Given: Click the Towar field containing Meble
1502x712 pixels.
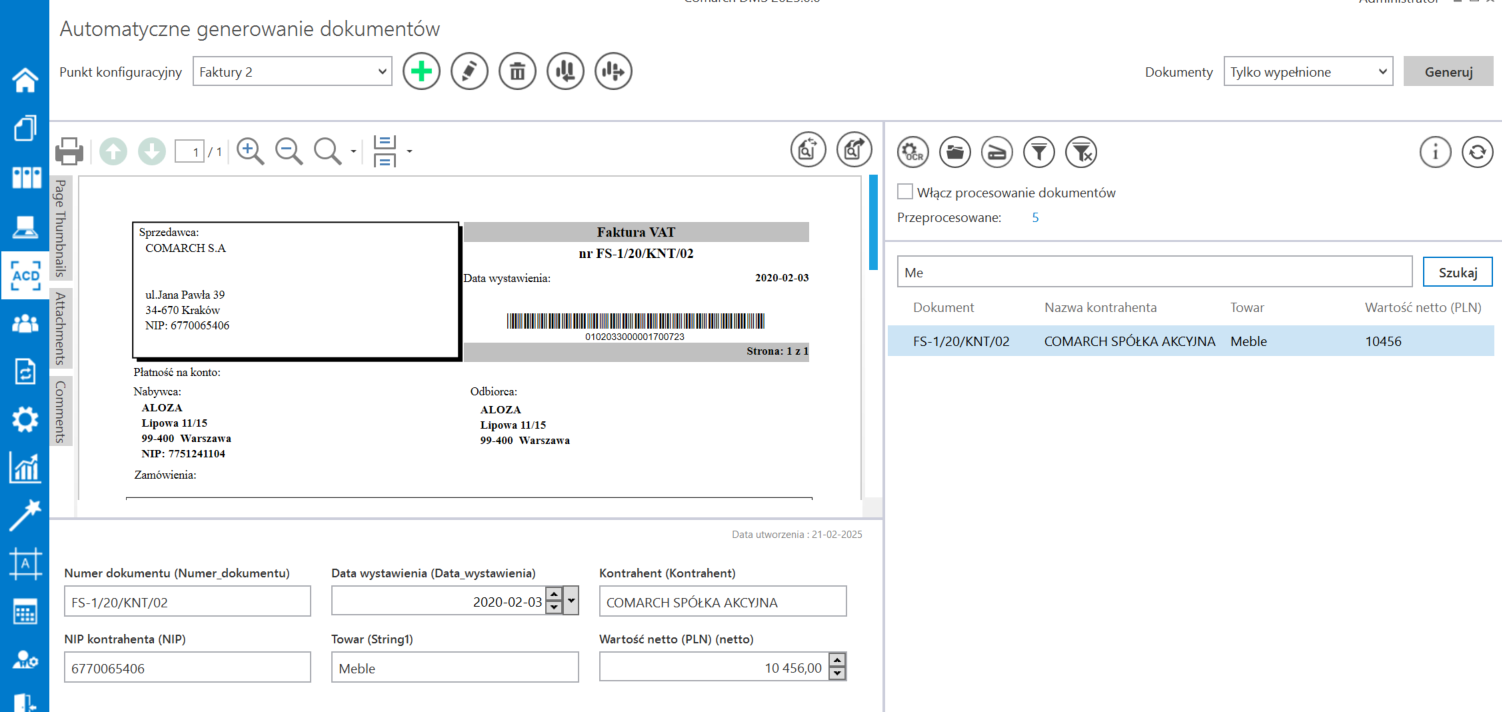Looking at the screenshot, I should pos(454,668).
